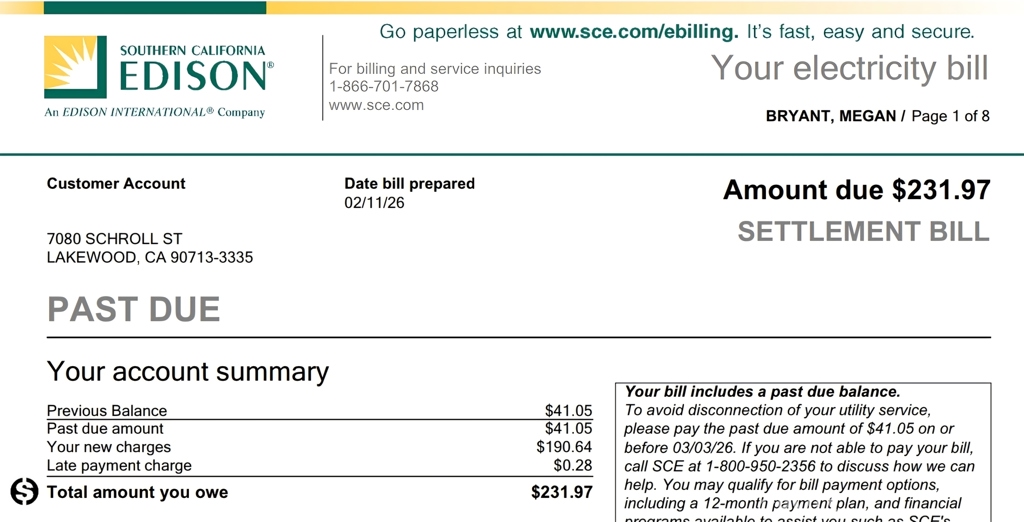1024x522 pixels.
Task: Click the SETTLEMENT BILL label
Action: (x=863, y=232)
